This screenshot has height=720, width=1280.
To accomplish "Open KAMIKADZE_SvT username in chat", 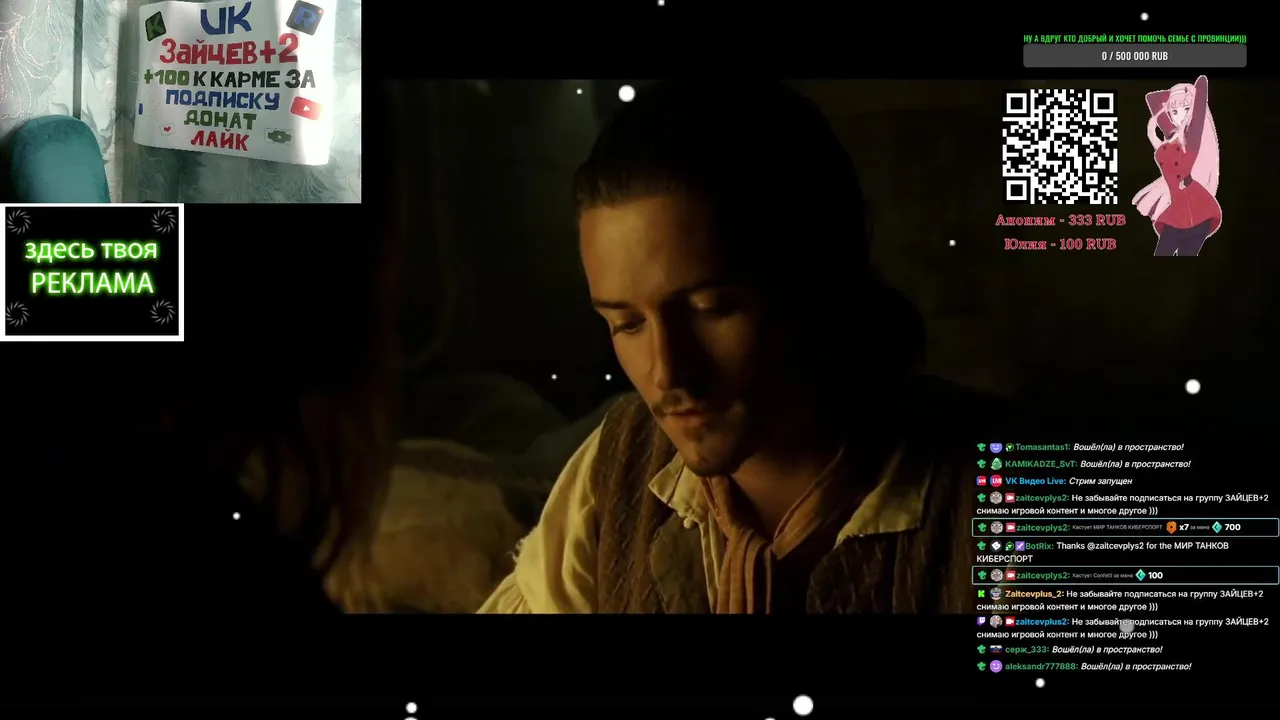I will [x=1041, y=464].
